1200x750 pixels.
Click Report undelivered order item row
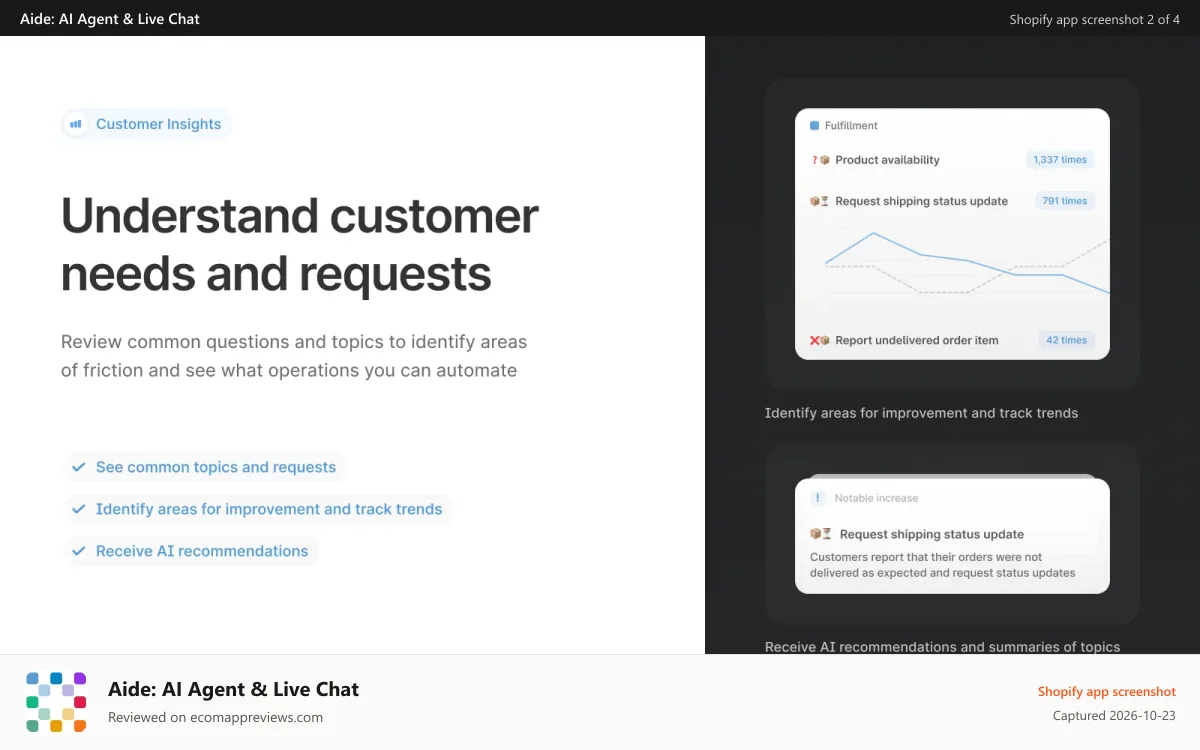point(952,340)
